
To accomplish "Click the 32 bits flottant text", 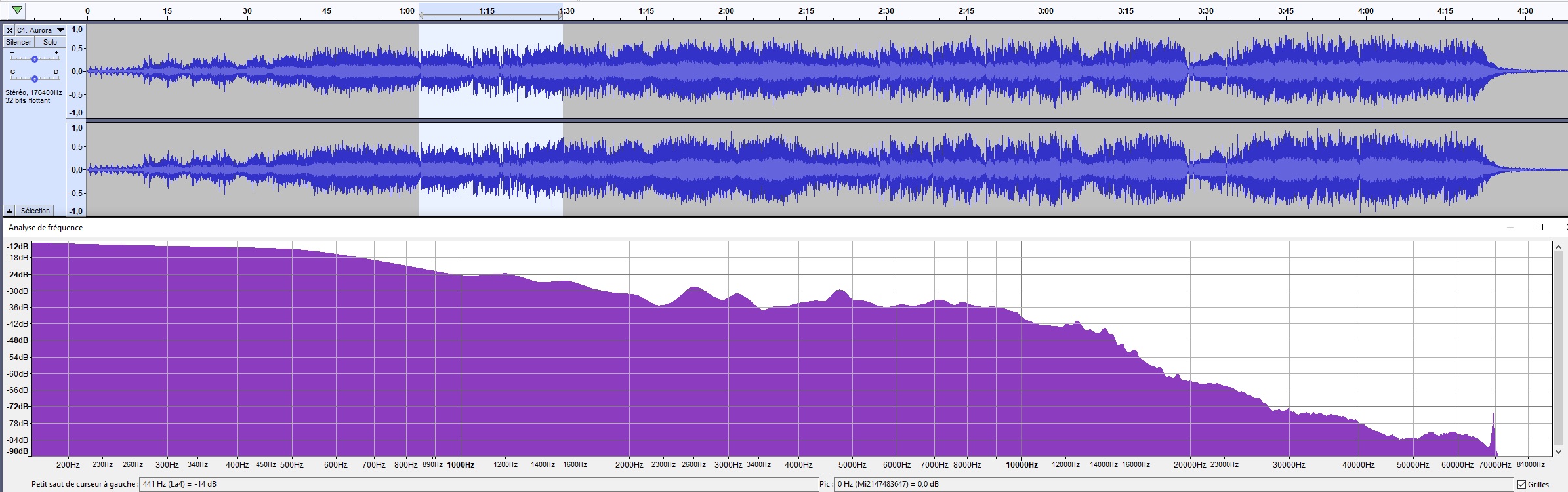I will pyautogui.click(x=28, y=101).
